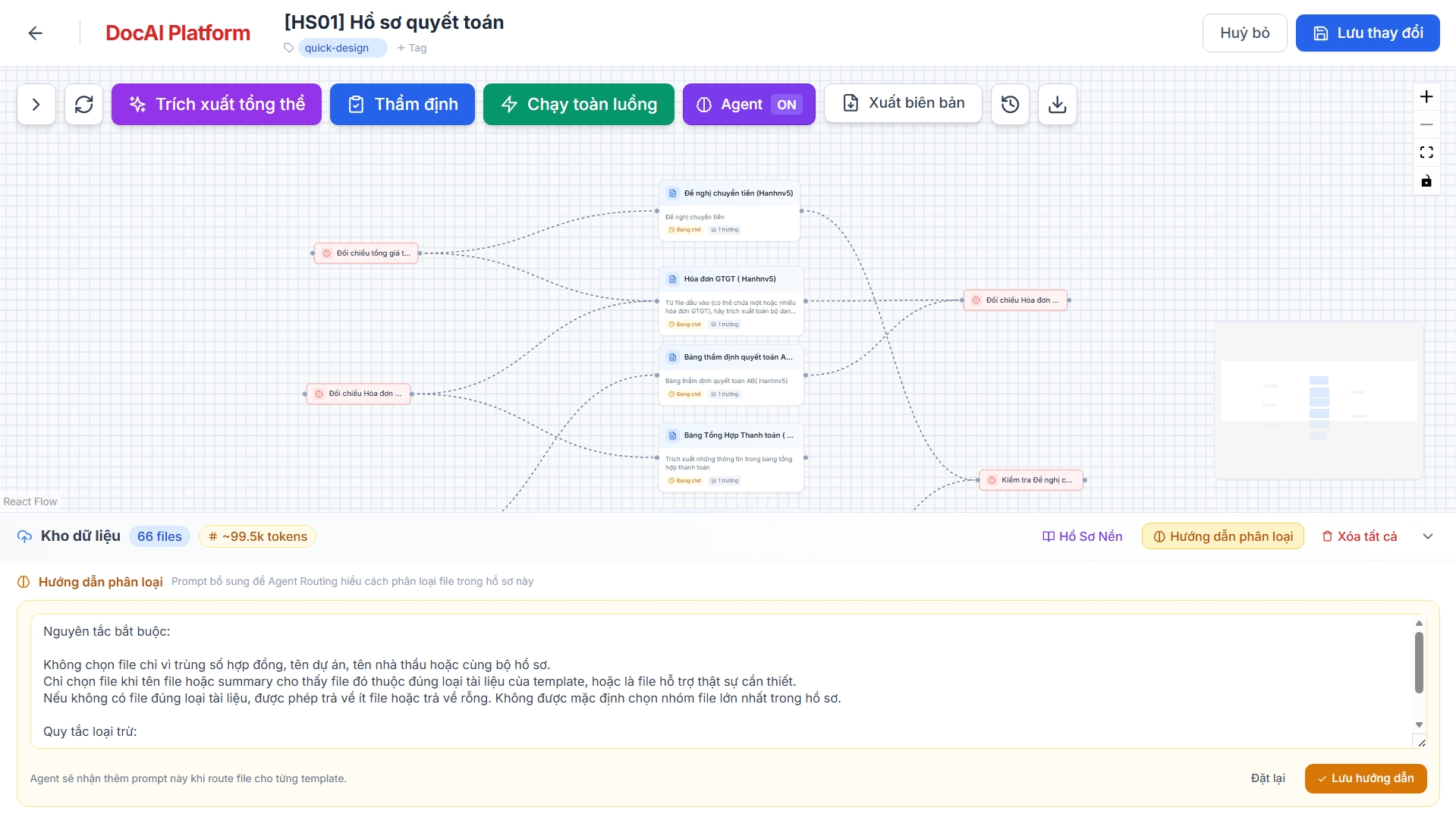Open the Thẩm định action
The width and height of the screenshot is (1456, 817).
[402, 104]
